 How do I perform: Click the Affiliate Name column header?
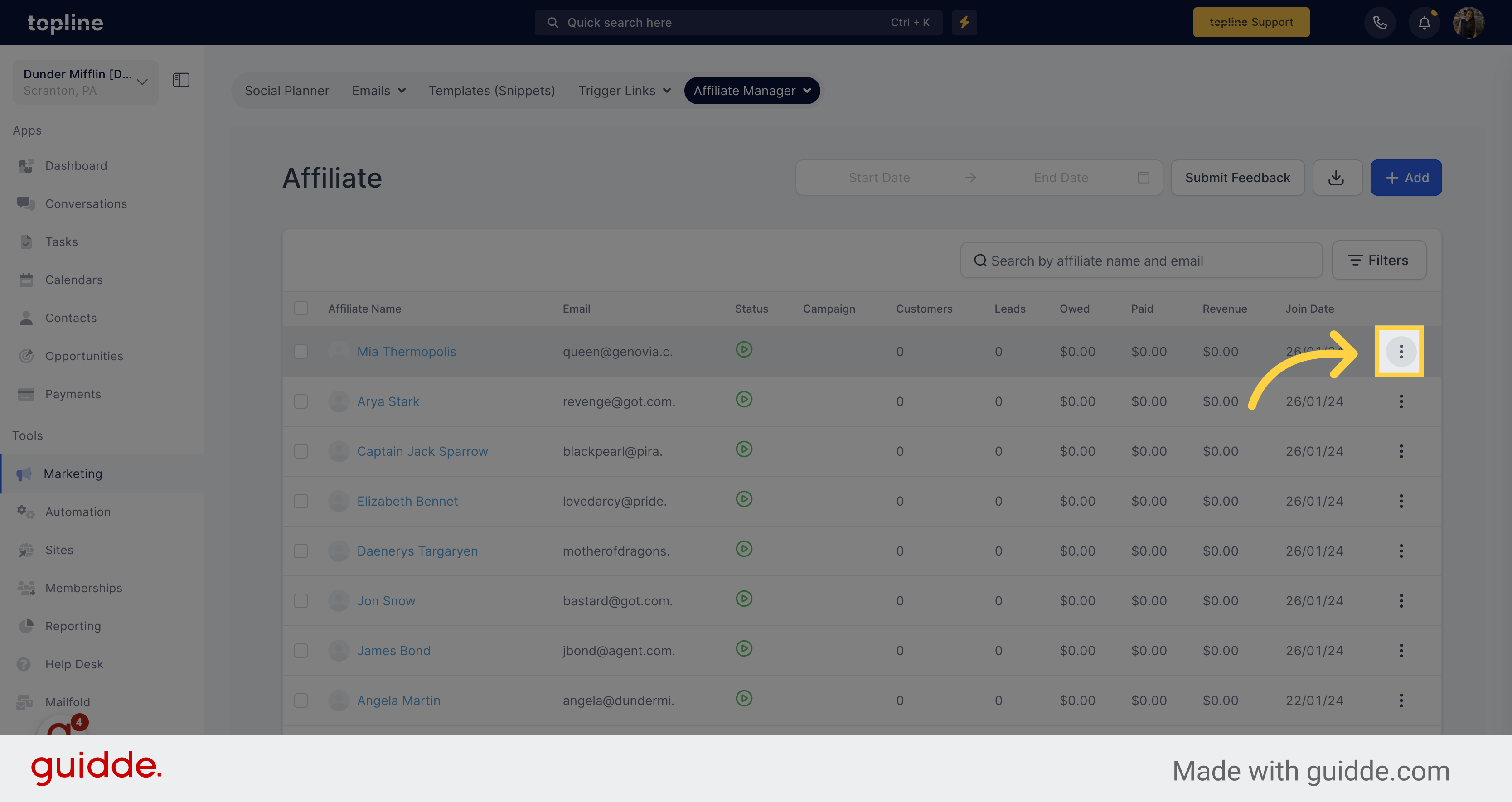tap(364, 309)
